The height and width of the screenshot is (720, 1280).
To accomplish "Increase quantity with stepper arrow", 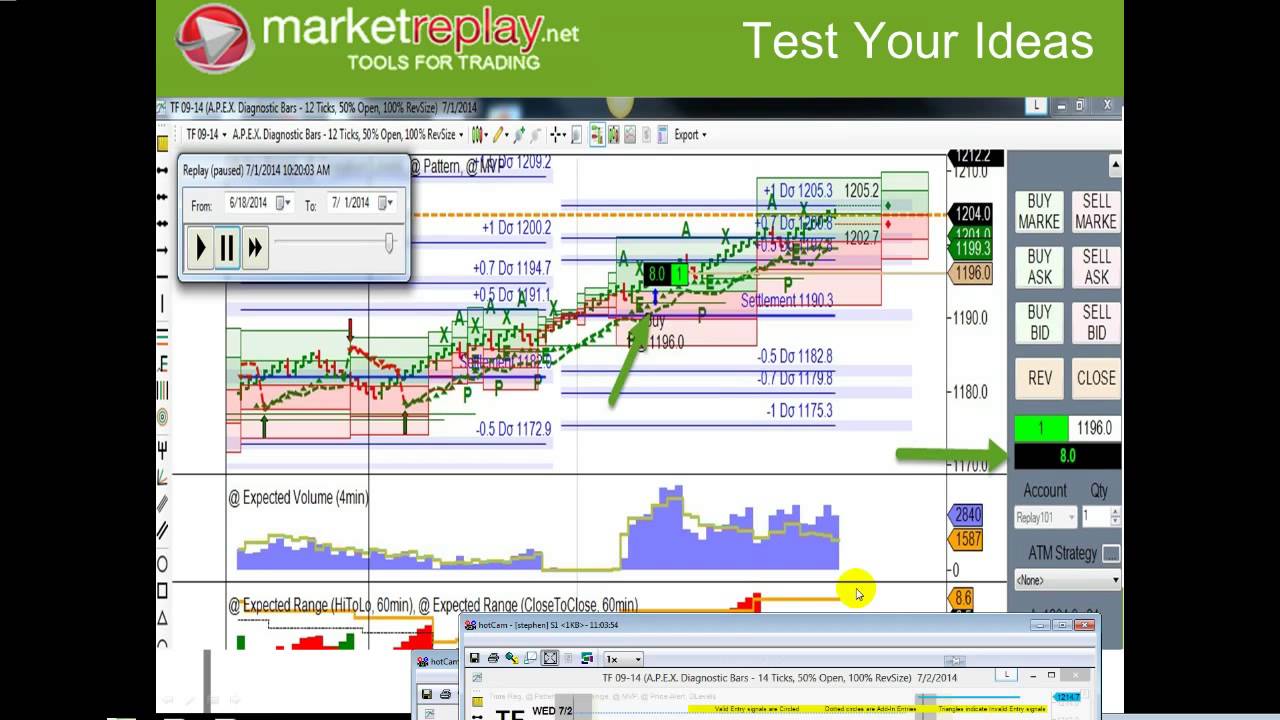I will [1115, 512].
